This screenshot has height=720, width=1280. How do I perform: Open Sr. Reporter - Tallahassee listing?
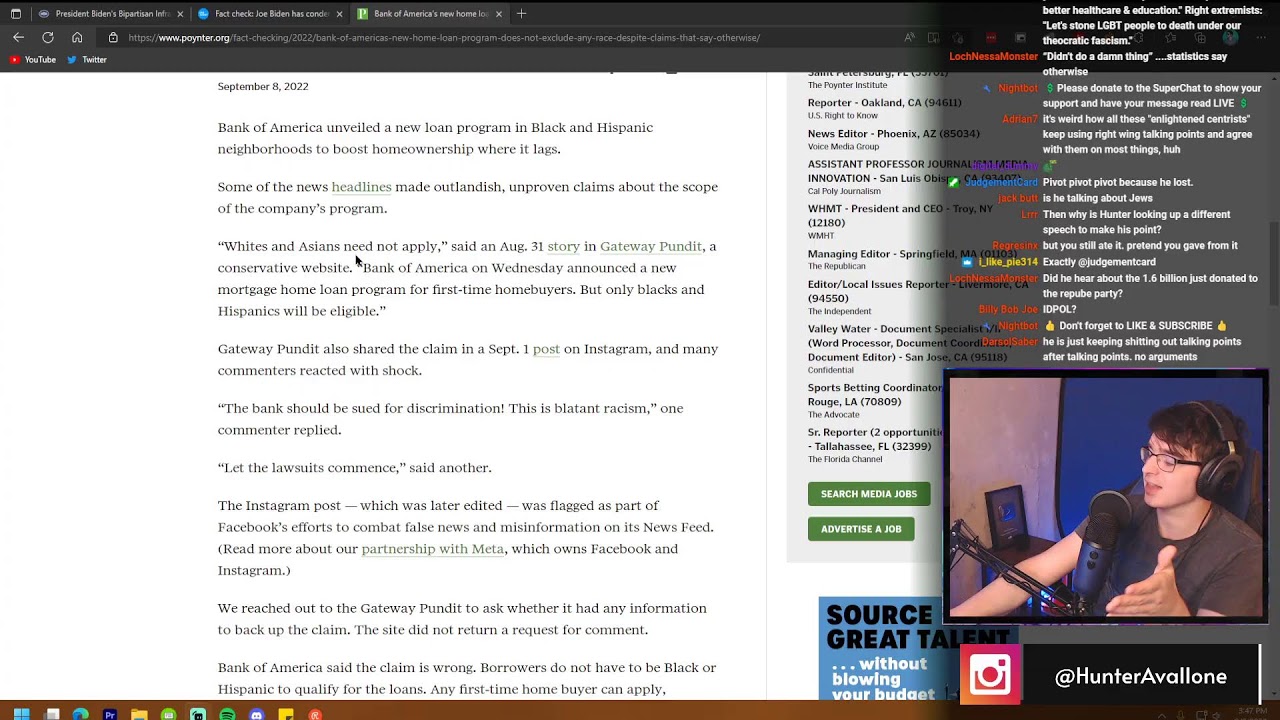876,439
